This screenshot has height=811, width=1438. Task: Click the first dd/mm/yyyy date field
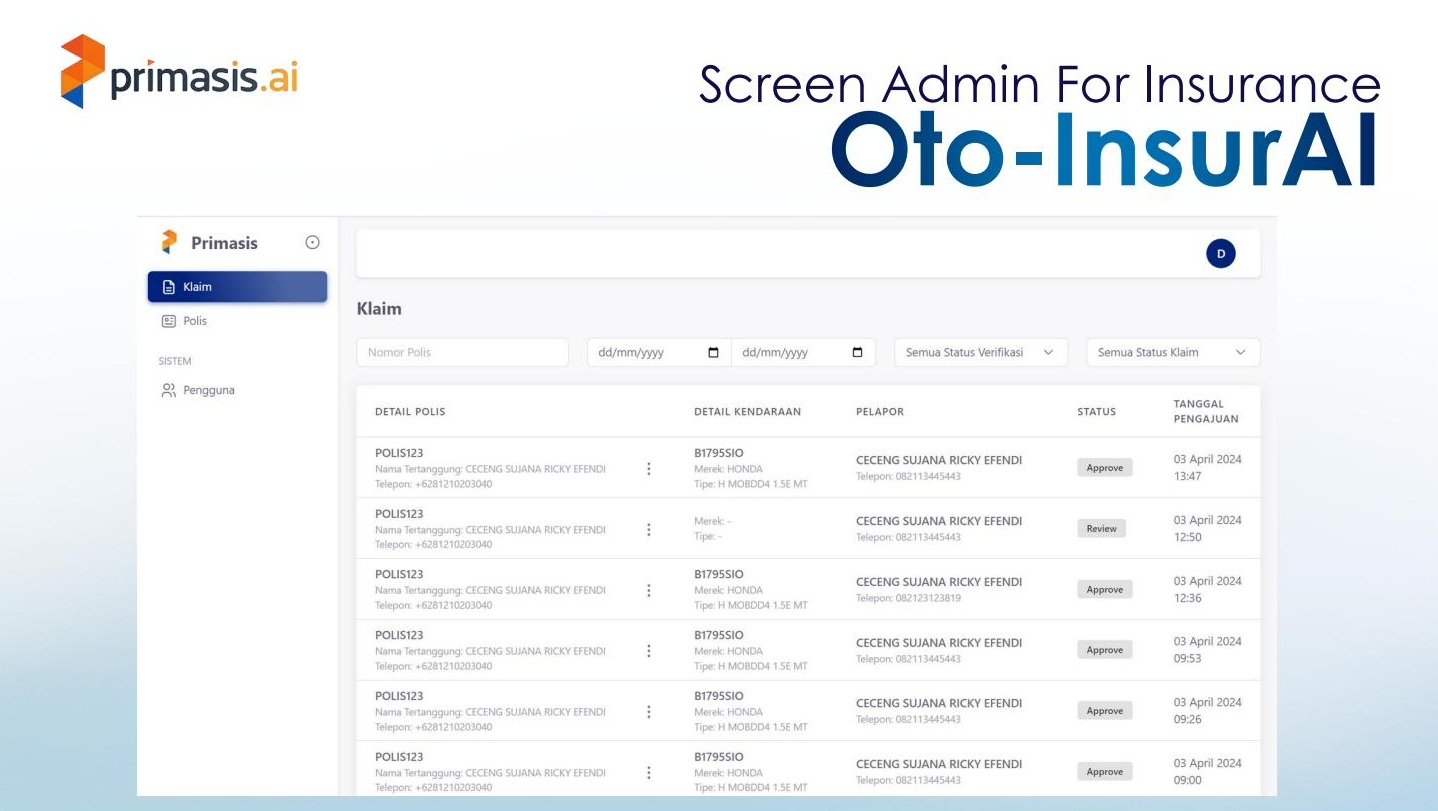click(659, 352)
